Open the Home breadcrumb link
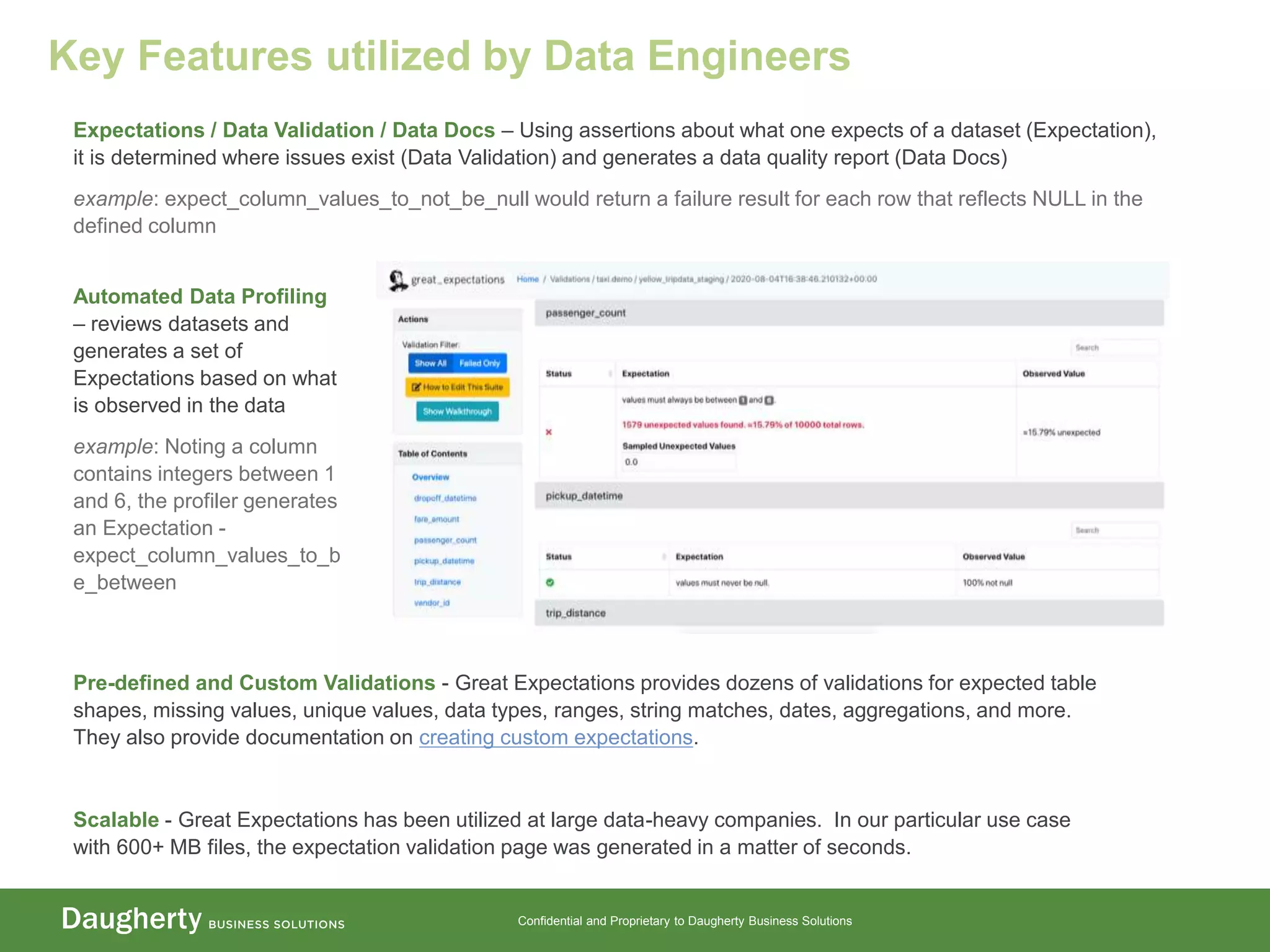Image resolution: width=1270 pixels, height=952 pixels. coord(528,280)
